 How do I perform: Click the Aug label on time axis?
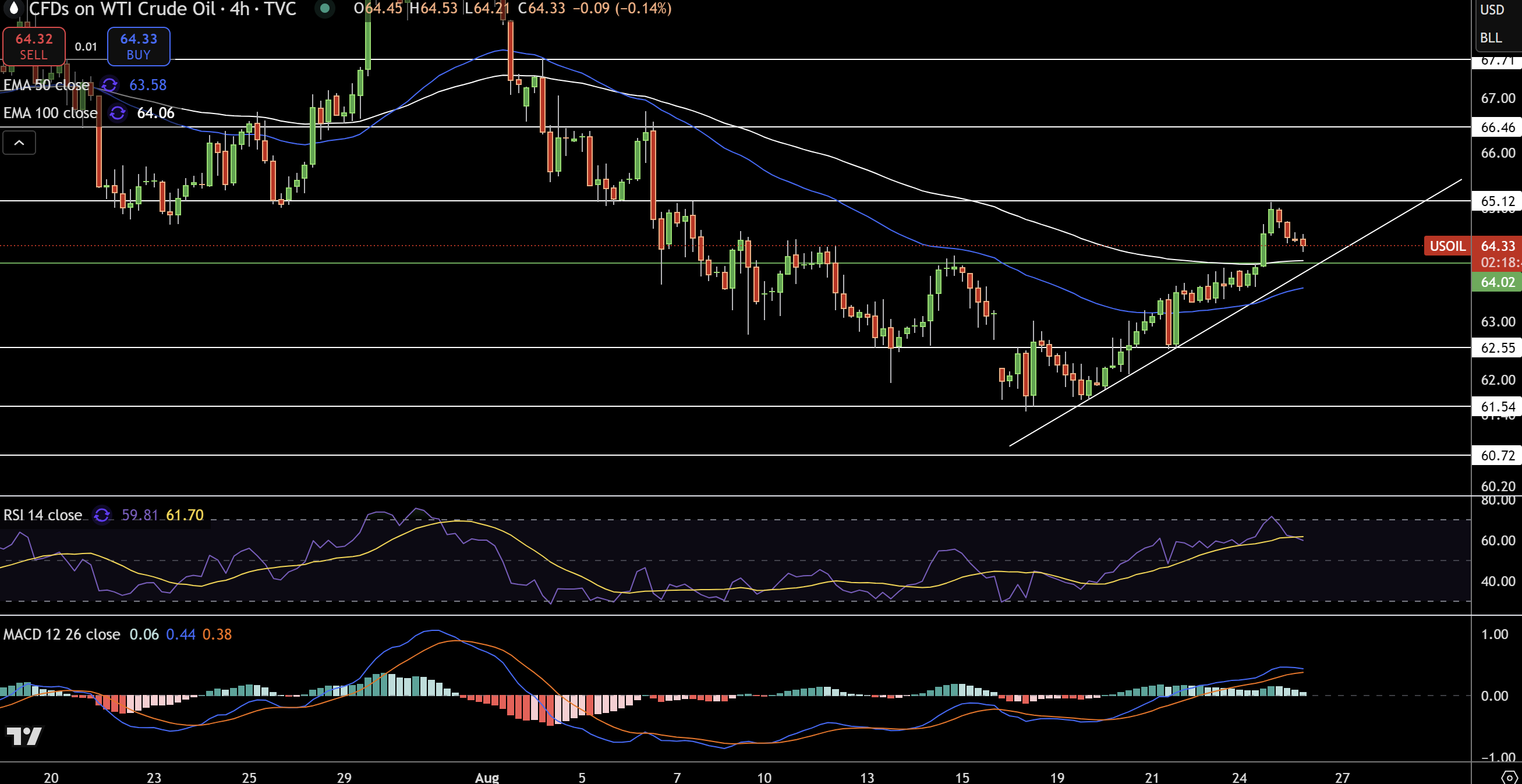(x=487, y=777)
